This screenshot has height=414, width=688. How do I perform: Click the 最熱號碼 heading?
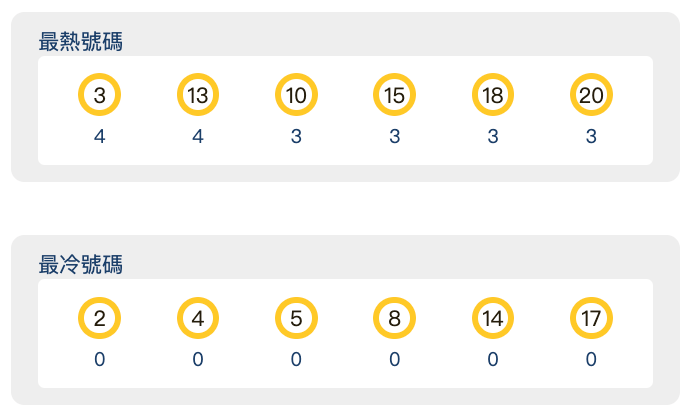tap(81, 42)
